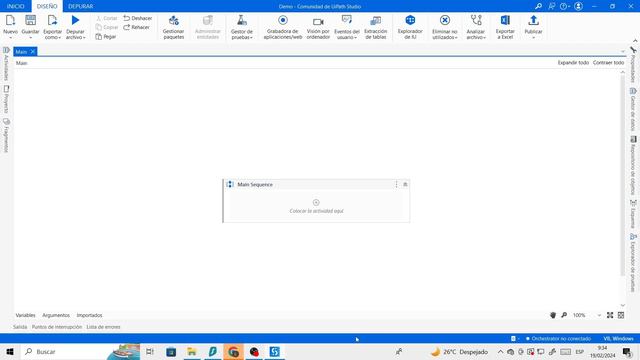Open Visión por ordenador recorder

[318, 27]
